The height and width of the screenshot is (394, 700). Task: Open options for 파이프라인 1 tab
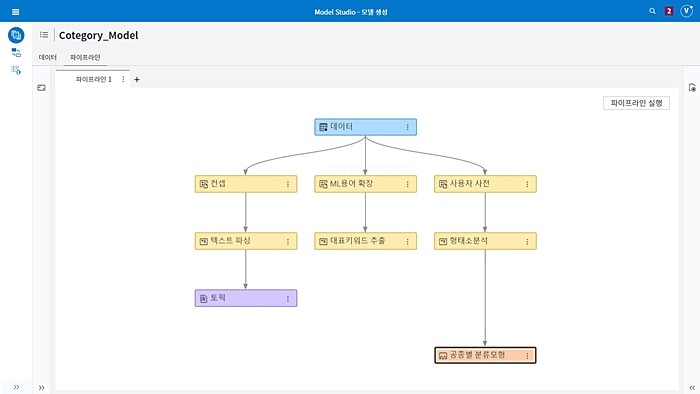pyautogui.click(x=123, y=79)
